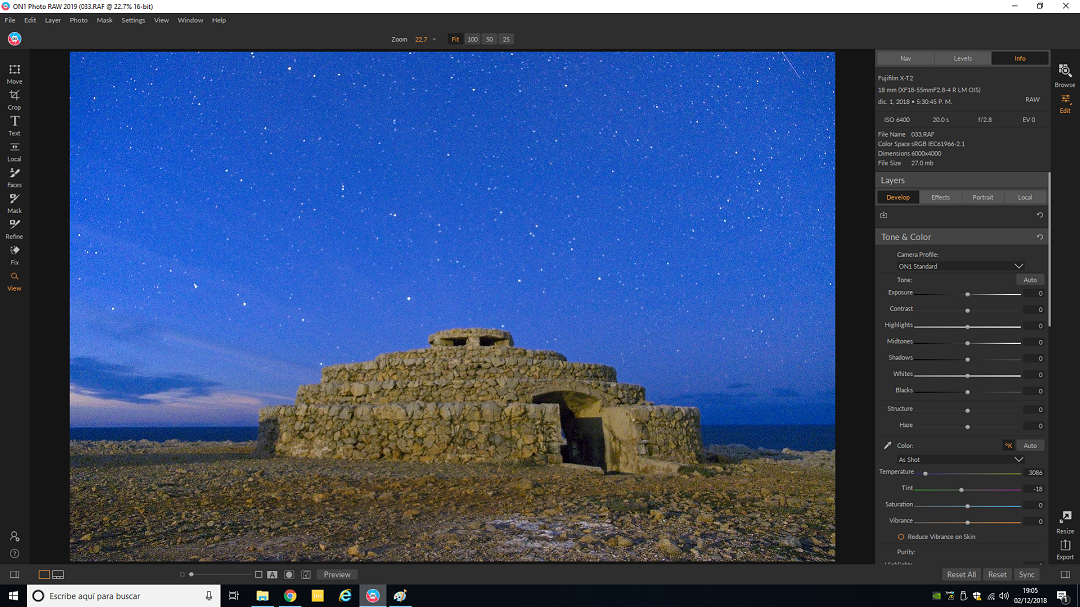Set zoom to 100 percent

click(x=472, y=39)
